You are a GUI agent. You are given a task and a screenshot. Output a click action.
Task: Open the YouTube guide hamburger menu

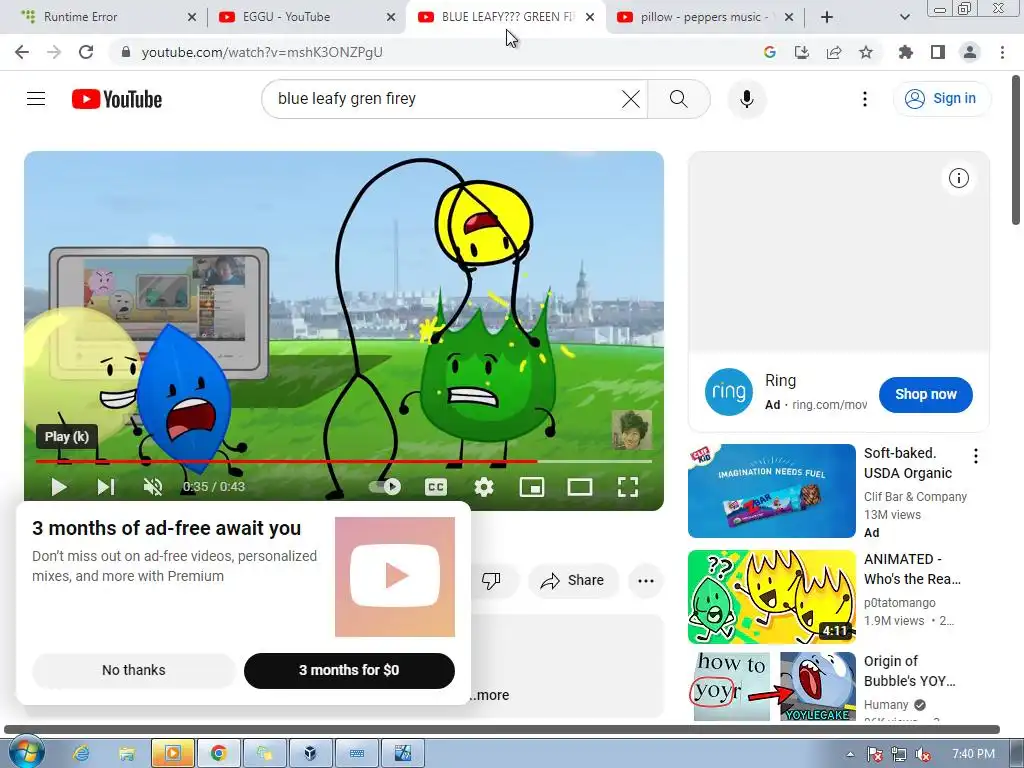click(x=36, y=99)
